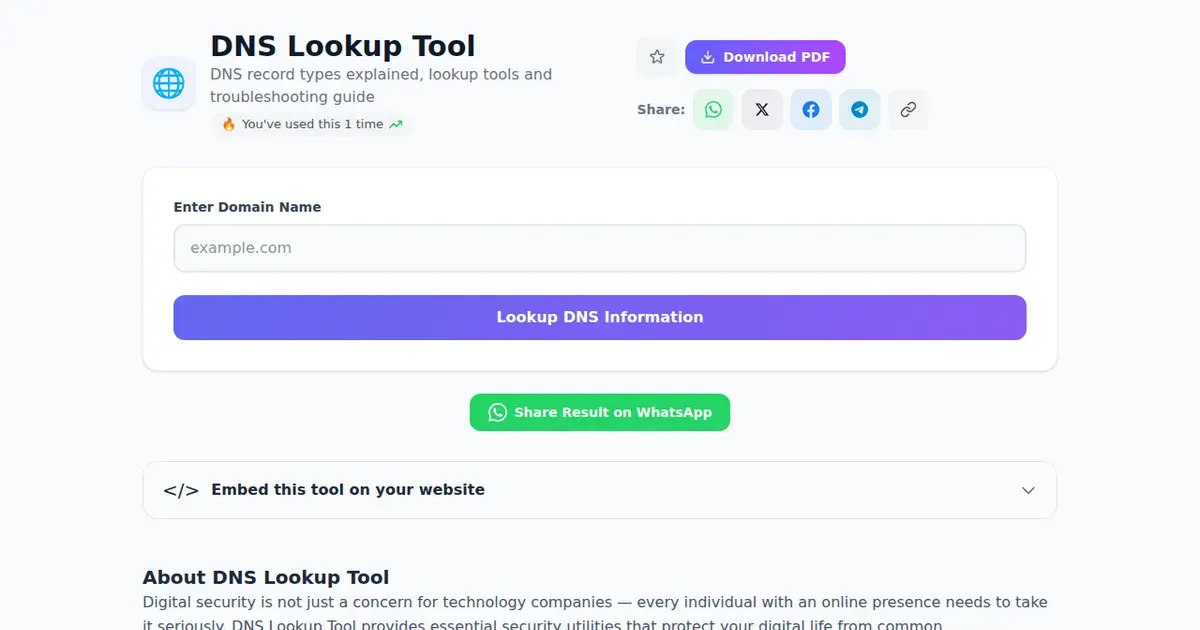Share on X (Twitter)
The width and height of the screenshot is (1200, 630).
[762, 110]
